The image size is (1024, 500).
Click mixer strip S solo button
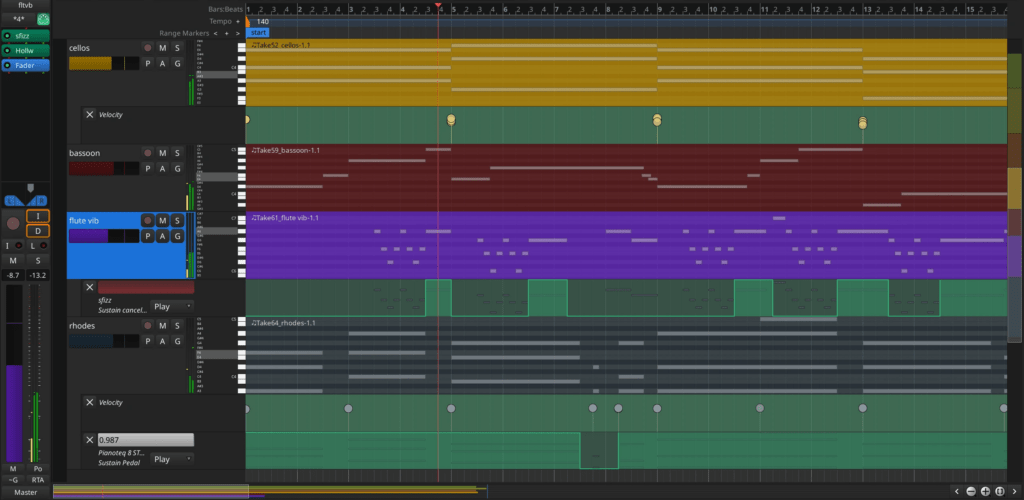click(38, 260)
